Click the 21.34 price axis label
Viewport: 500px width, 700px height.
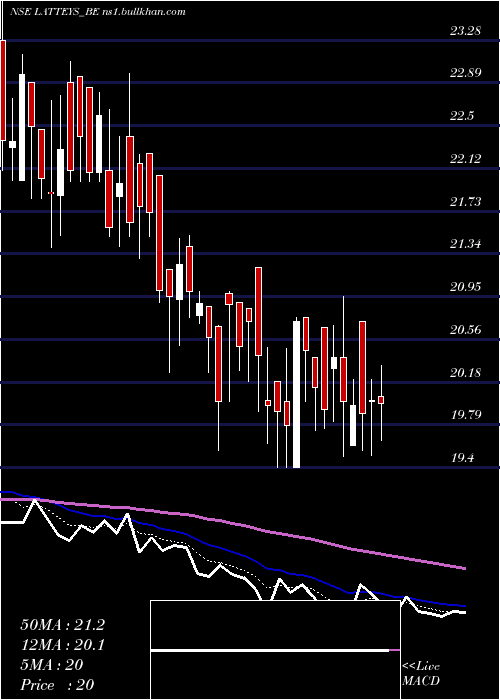(465, 244)
